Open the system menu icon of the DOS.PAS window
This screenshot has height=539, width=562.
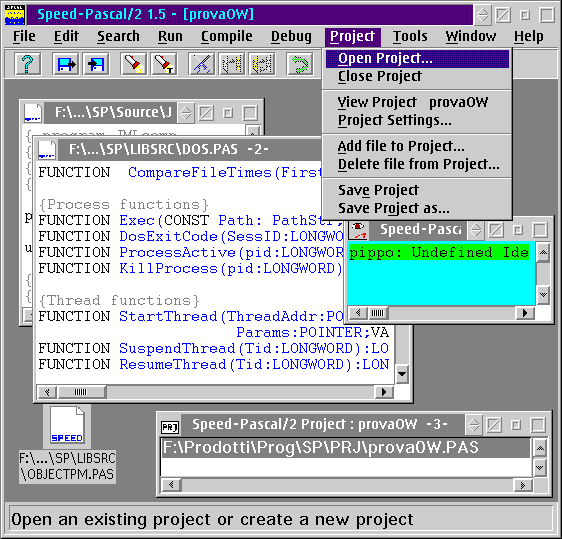[x=47, y=150]
